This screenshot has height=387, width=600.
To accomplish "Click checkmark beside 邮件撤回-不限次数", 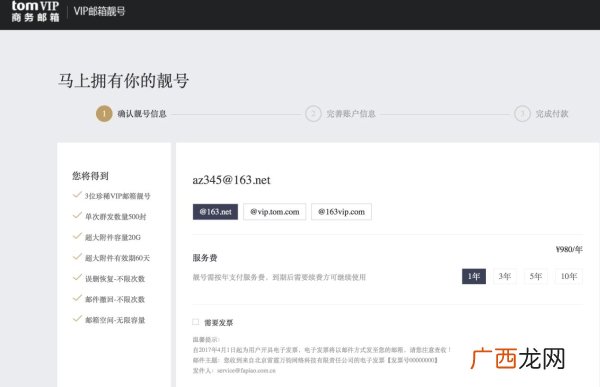I will [x=77, y=298].
